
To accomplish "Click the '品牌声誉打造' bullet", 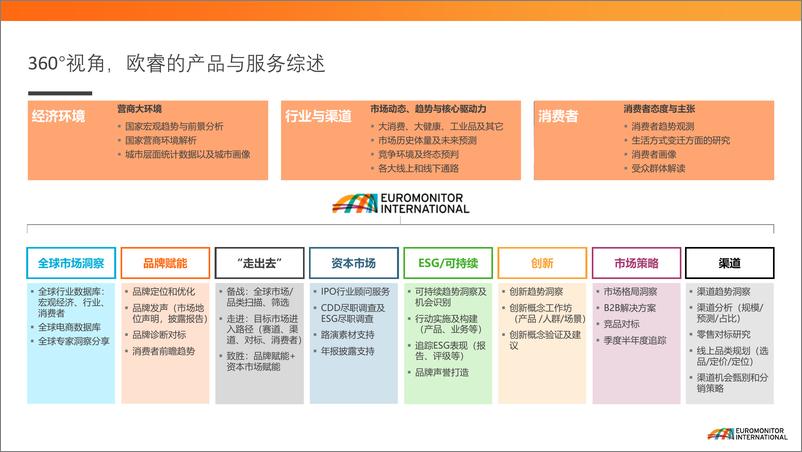I will pyautogui.click(x=442, y=373).
